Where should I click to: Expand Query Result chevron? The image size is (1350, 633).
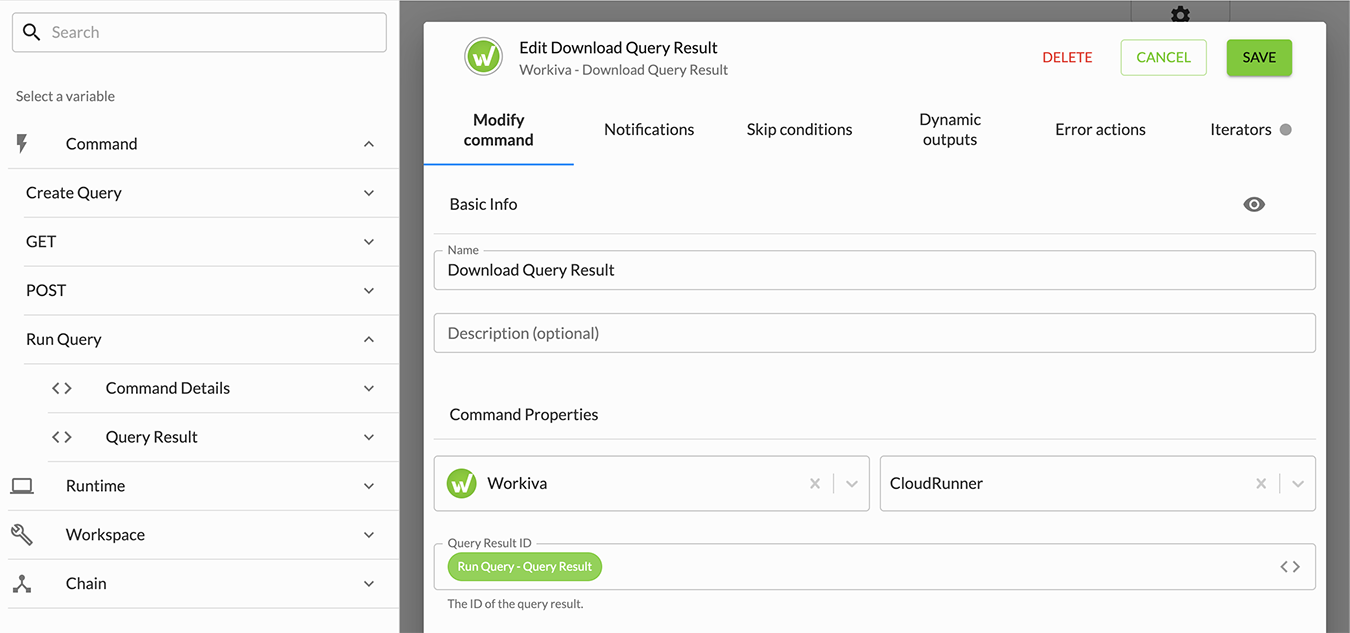pyautogui.click(x=369, y=437)
